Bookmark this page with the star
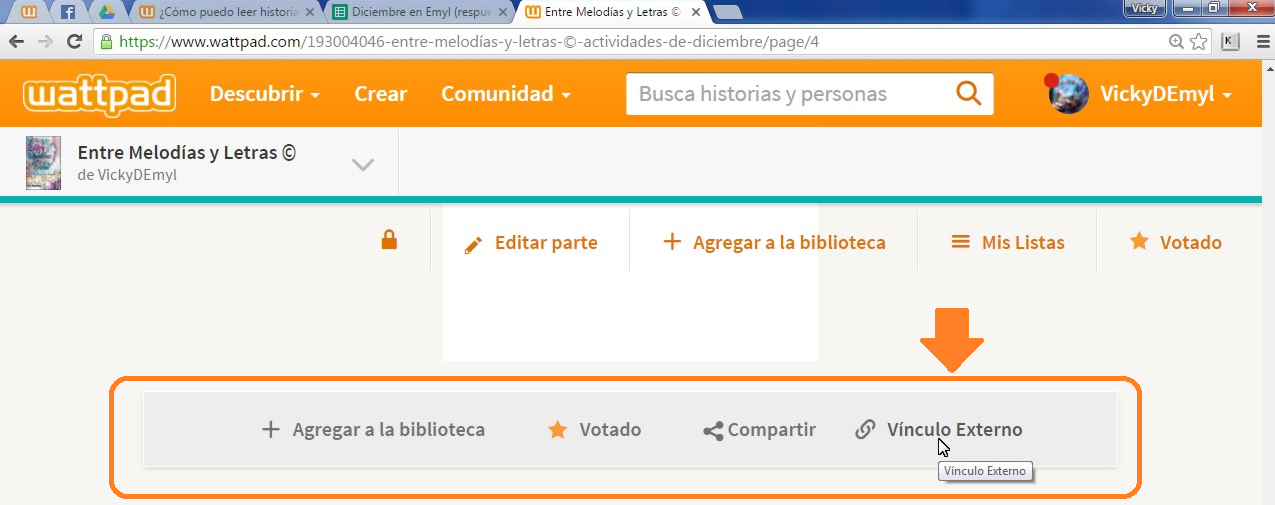 (1200, 42)
